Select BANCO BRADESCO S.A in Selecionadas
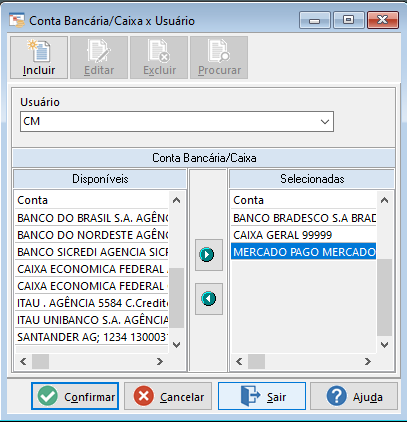 (x=304, y=218)
